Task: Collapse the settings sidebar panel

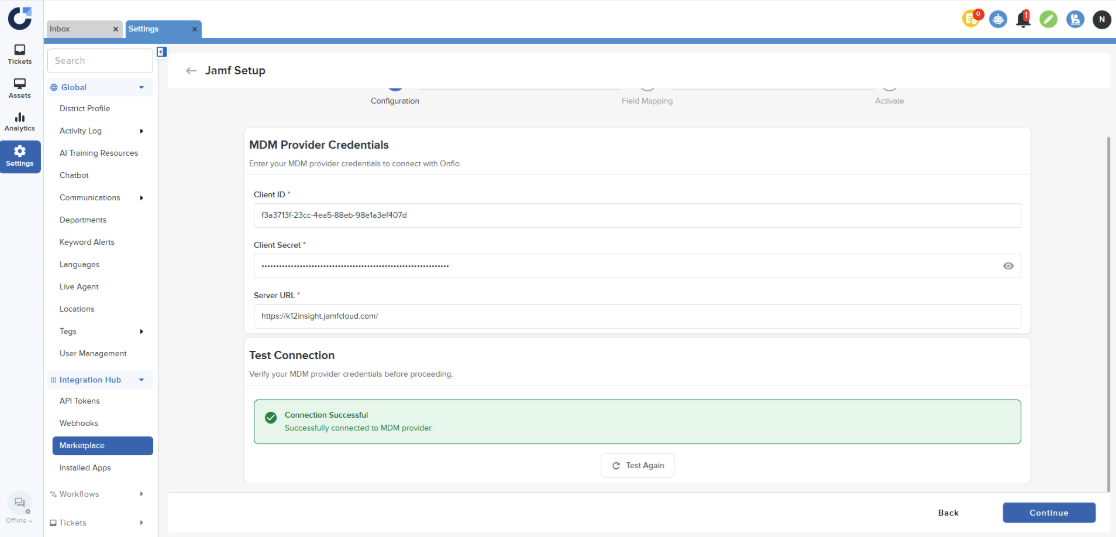Action: pyautogui.click(x=162, y=52)
